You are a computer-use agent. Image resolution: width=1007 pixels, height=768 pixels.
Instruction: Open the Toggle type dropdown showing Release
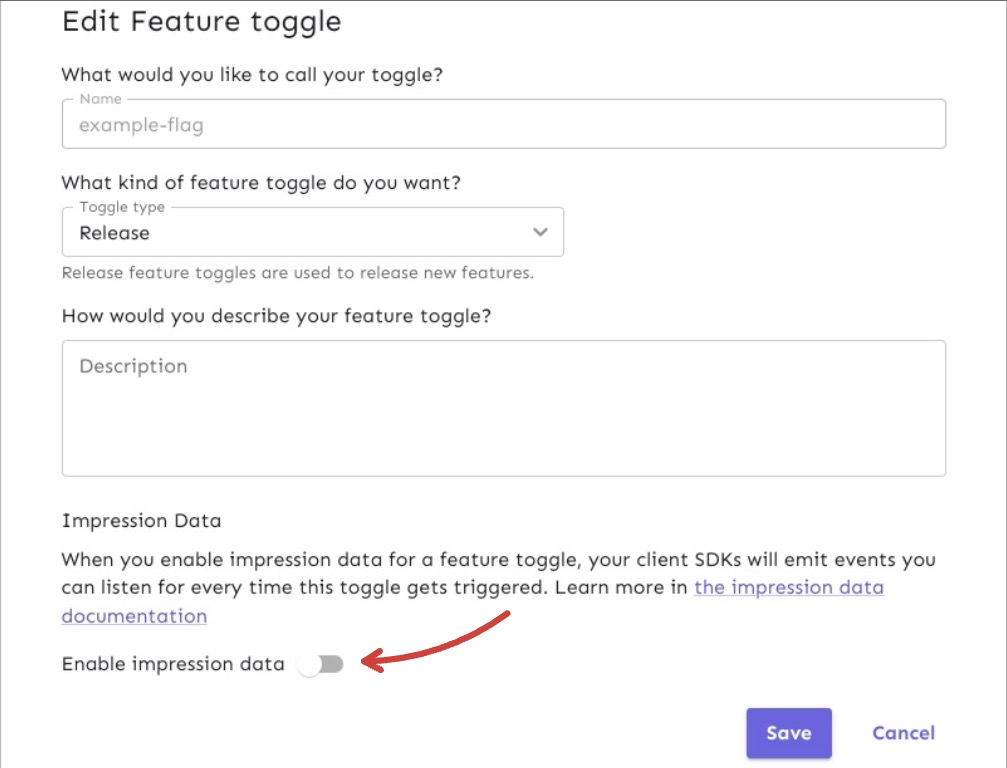(x=313, y=232)
